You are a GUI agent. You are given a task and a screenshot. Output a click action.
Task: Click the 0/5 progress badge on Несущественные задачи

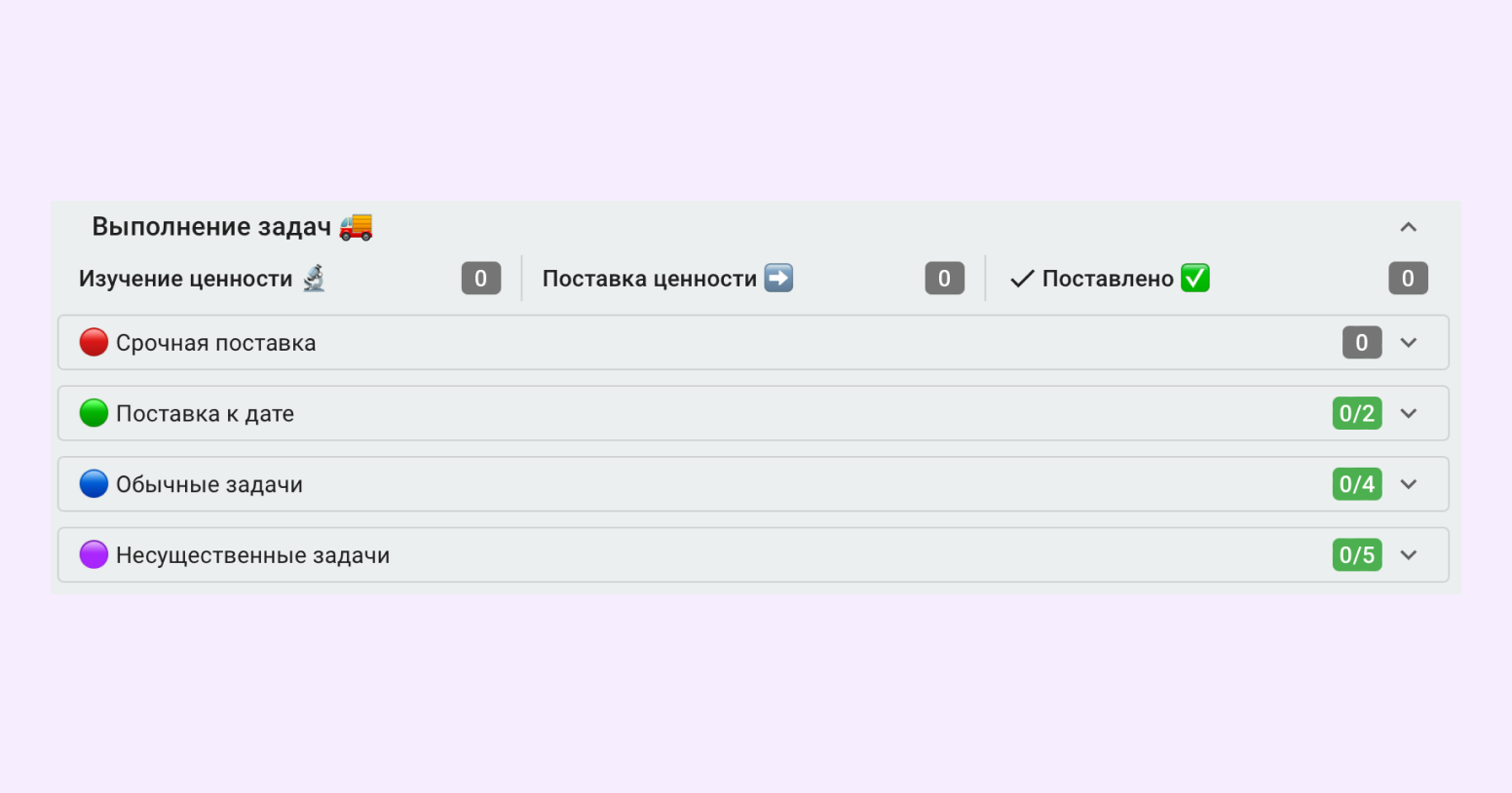(1357, 554)
